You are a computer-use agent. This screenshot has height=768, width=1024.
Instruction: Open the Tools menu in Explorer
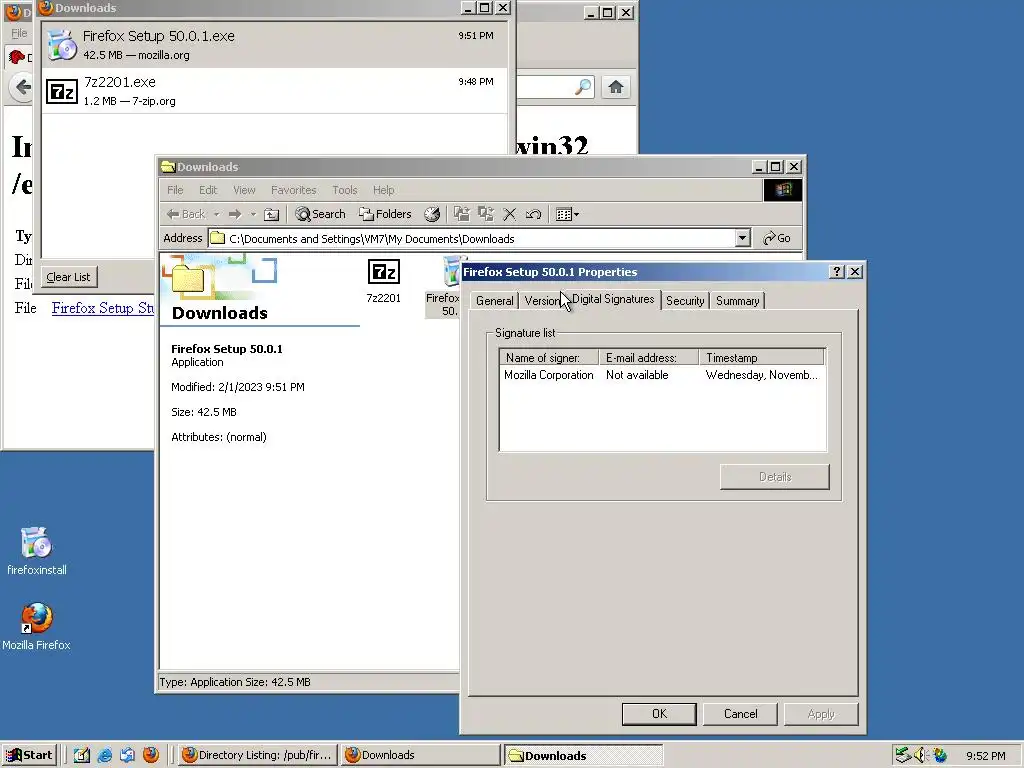344,190
